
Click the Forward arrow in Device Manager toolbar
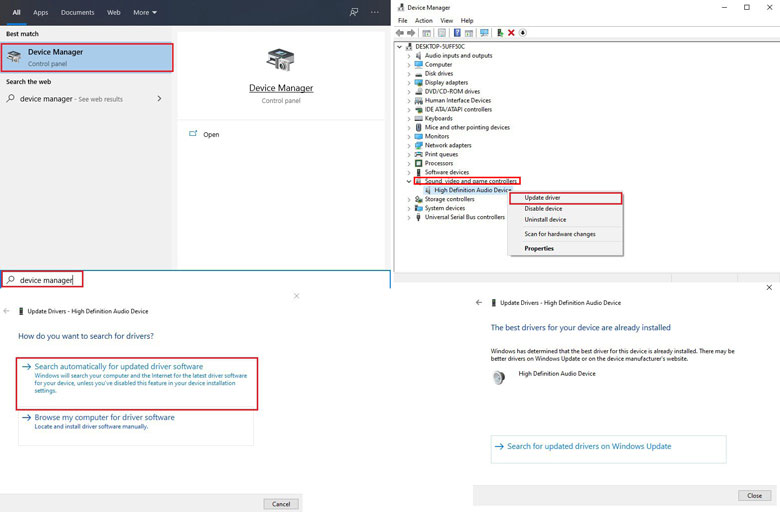(x=411, y=33)
